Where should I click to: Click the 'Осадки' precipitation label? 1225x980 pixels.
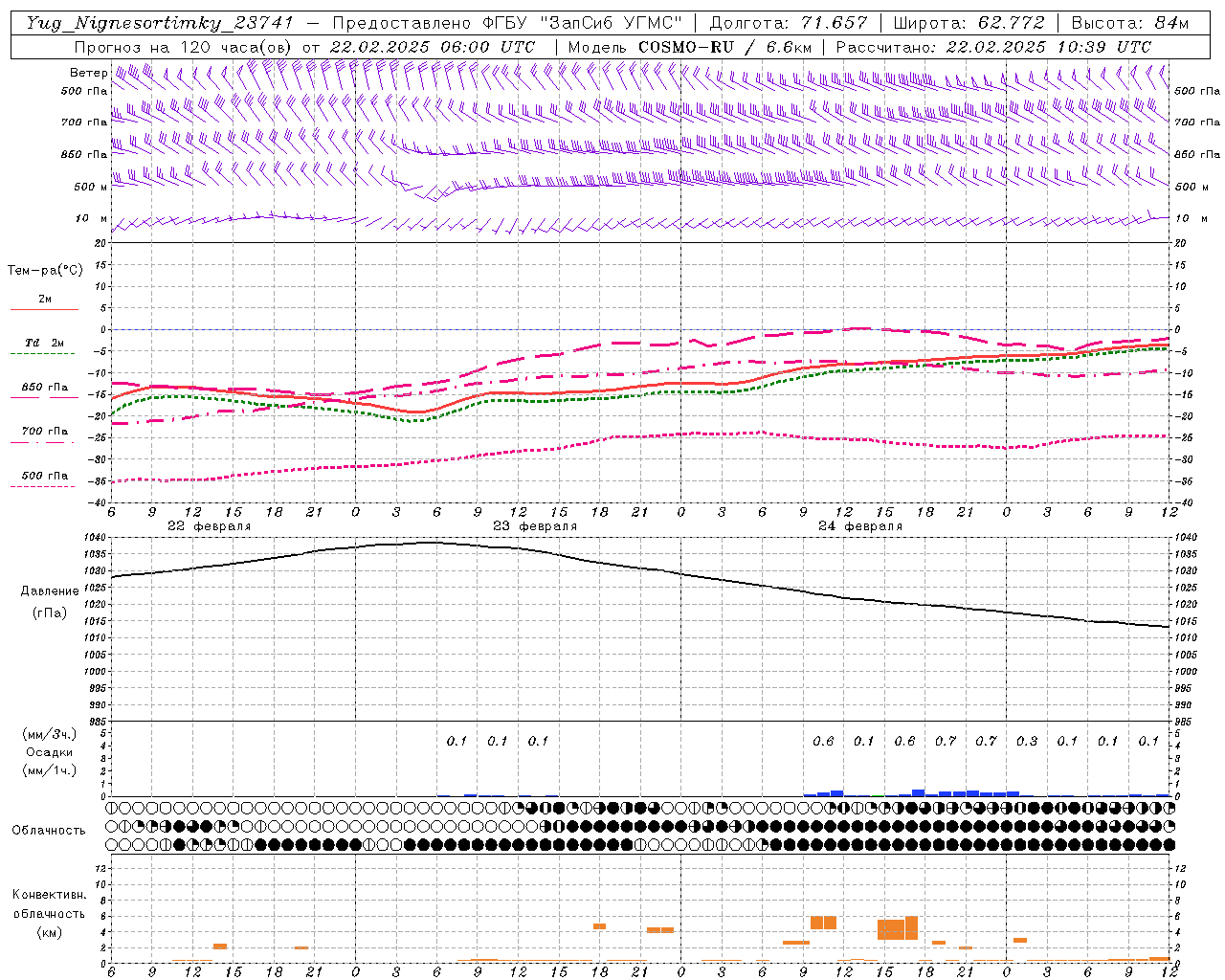(49, 752)
